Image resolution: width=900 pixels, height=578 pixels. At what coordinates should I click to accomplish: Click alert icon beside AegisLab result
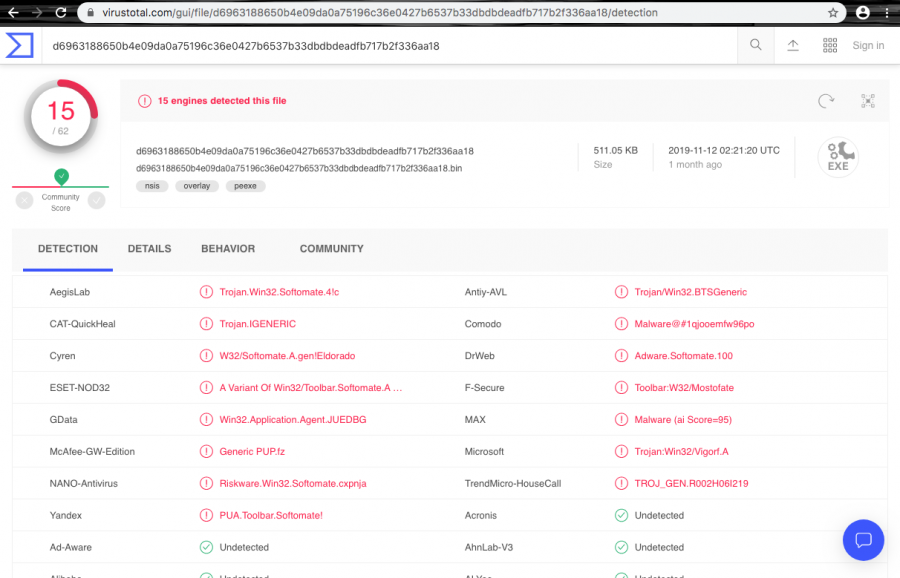click(206, 292)
